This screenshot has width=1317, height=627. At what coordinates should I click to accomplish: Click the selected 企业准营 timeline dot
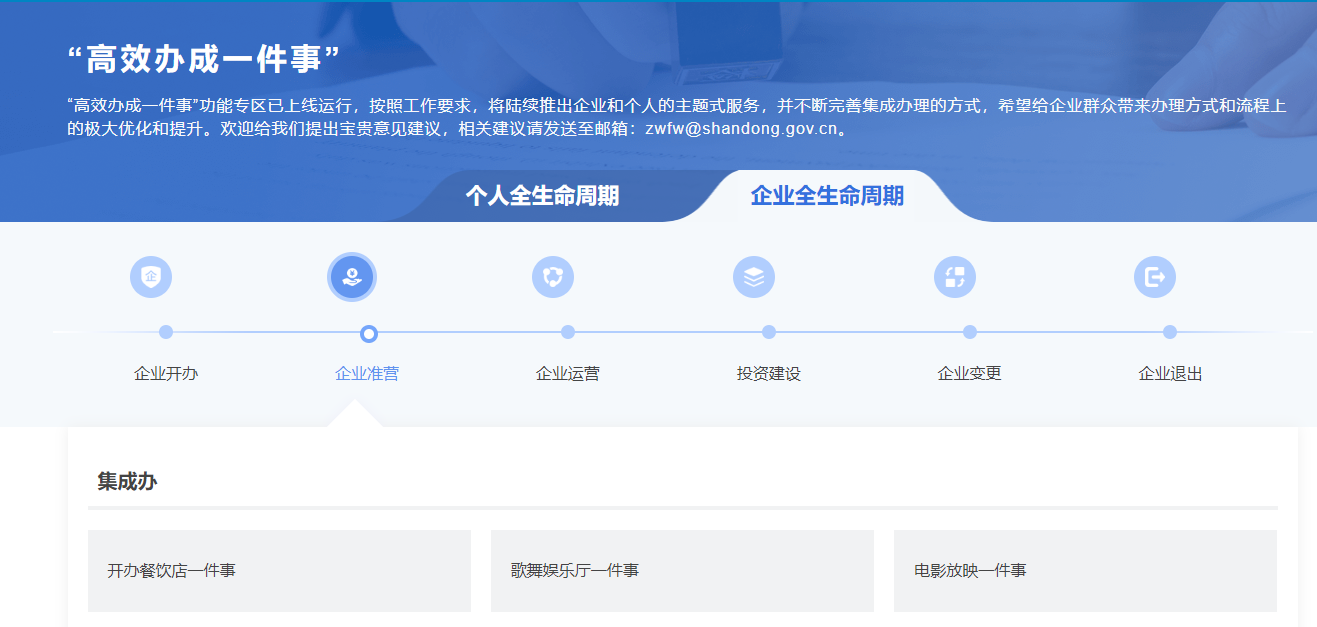(x=368, y=333)
